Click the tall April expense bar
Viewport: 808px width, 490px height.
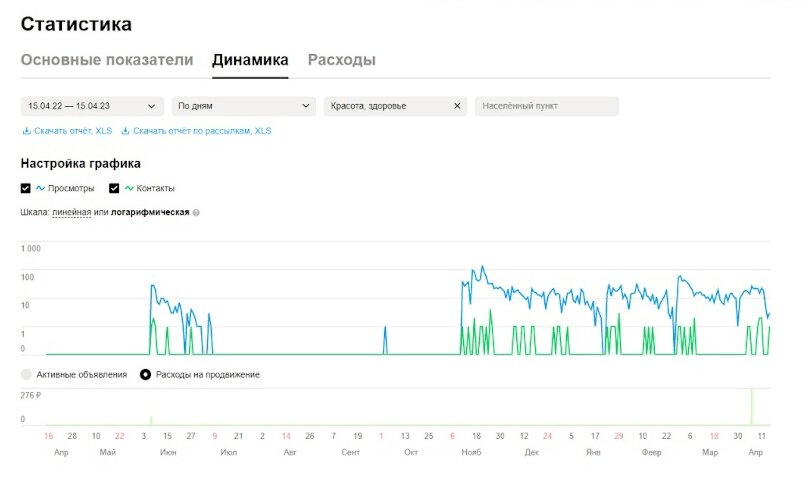(751, 407)
